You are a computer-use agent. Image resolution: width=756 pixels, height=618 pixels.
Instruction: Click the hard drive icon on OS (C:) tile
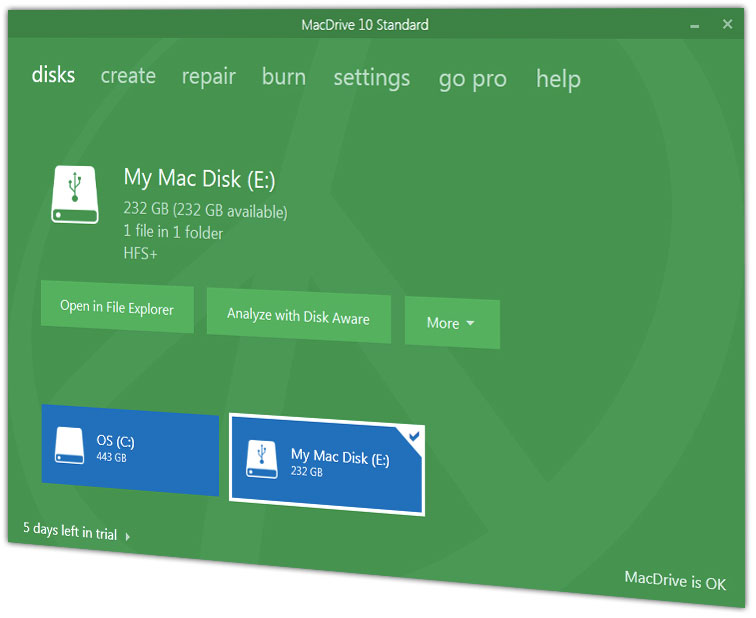69,445
